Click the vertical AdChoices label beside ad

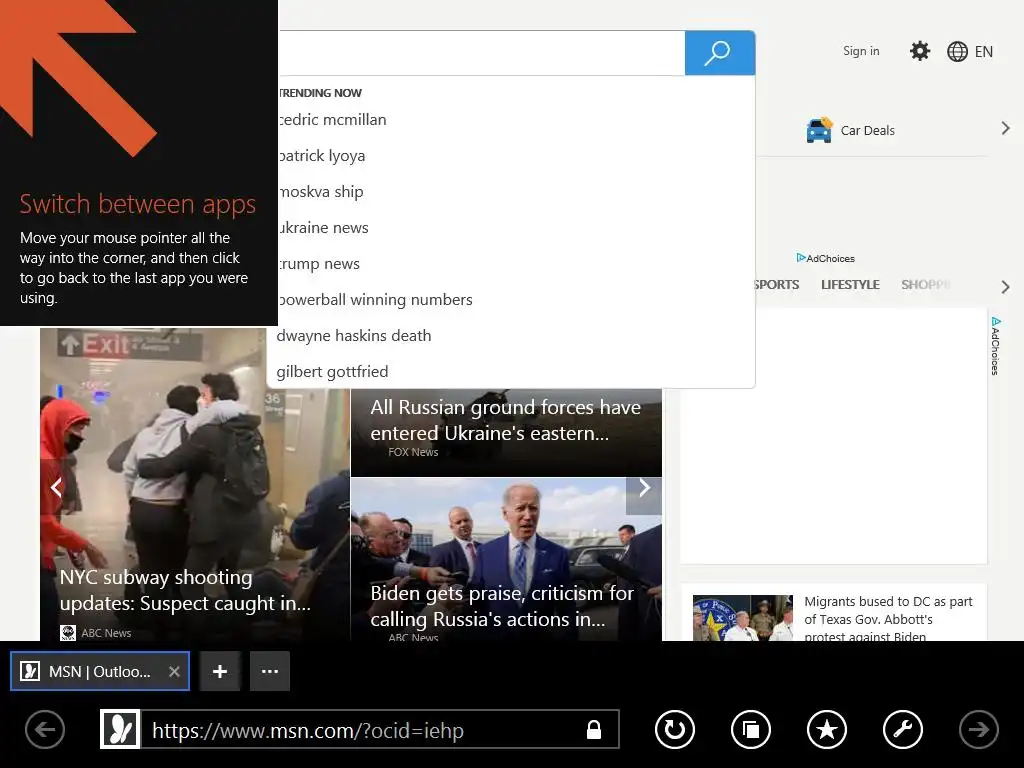995,346
